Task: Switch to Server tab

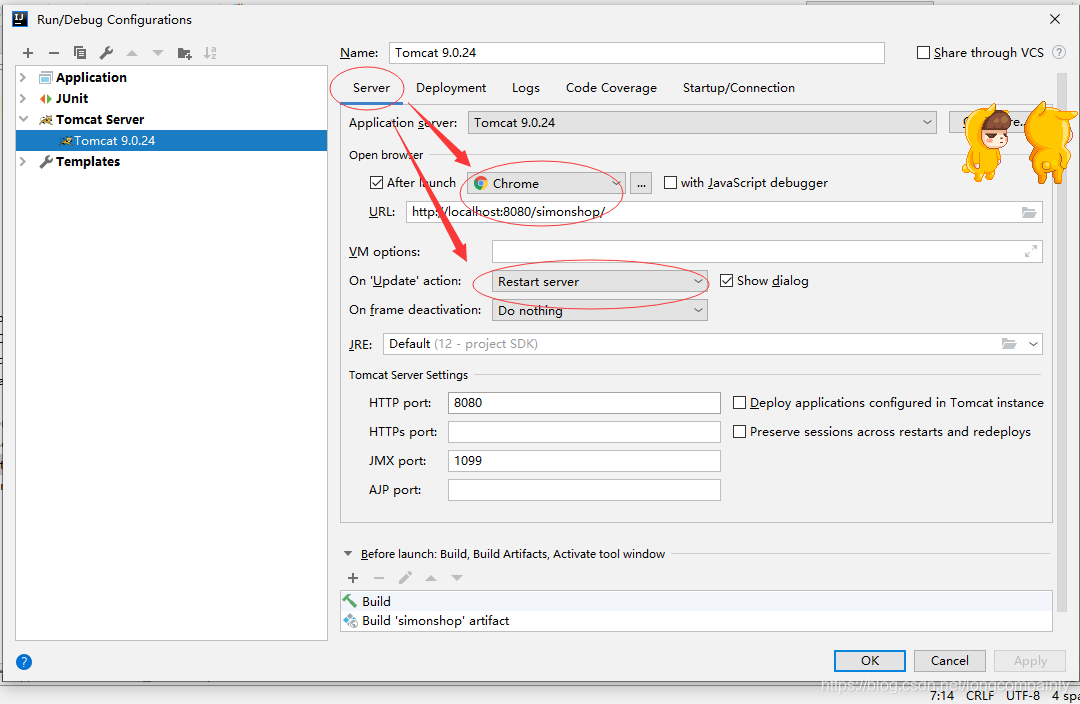Action: (371, 87)
